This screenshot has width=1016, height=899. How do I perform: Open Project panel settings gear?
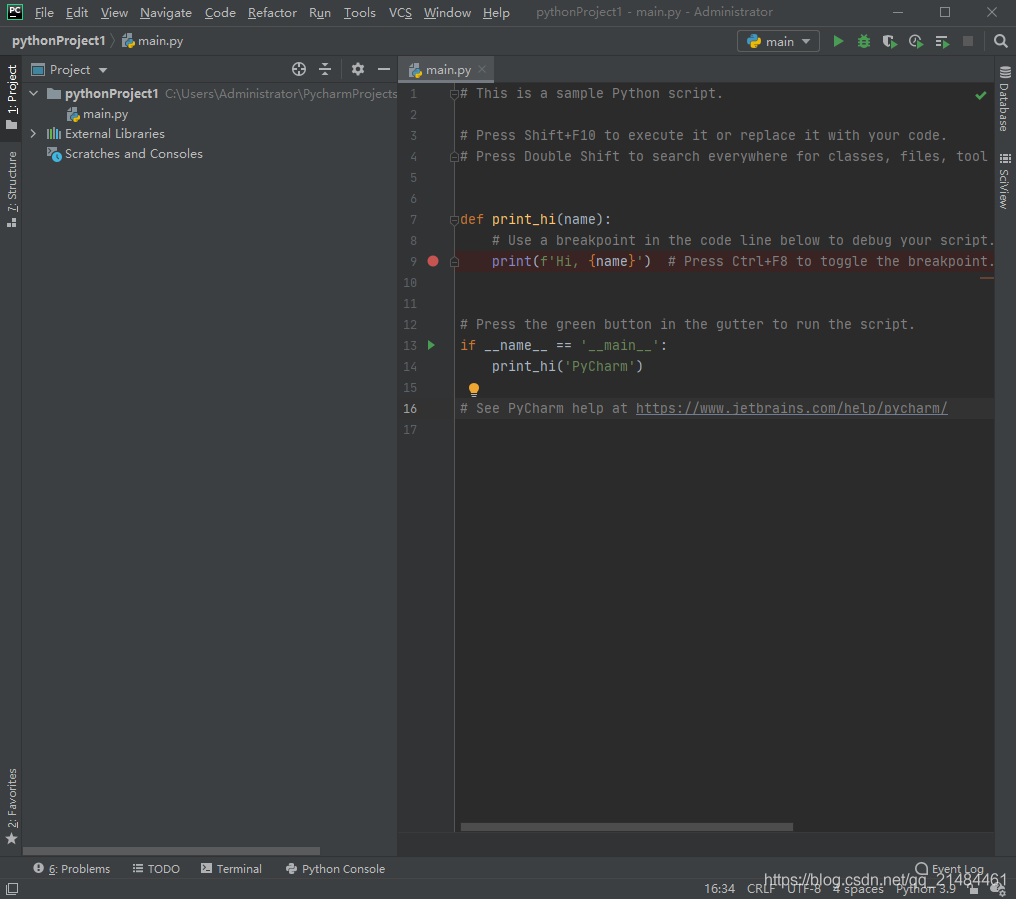click(x=358, y=69)
